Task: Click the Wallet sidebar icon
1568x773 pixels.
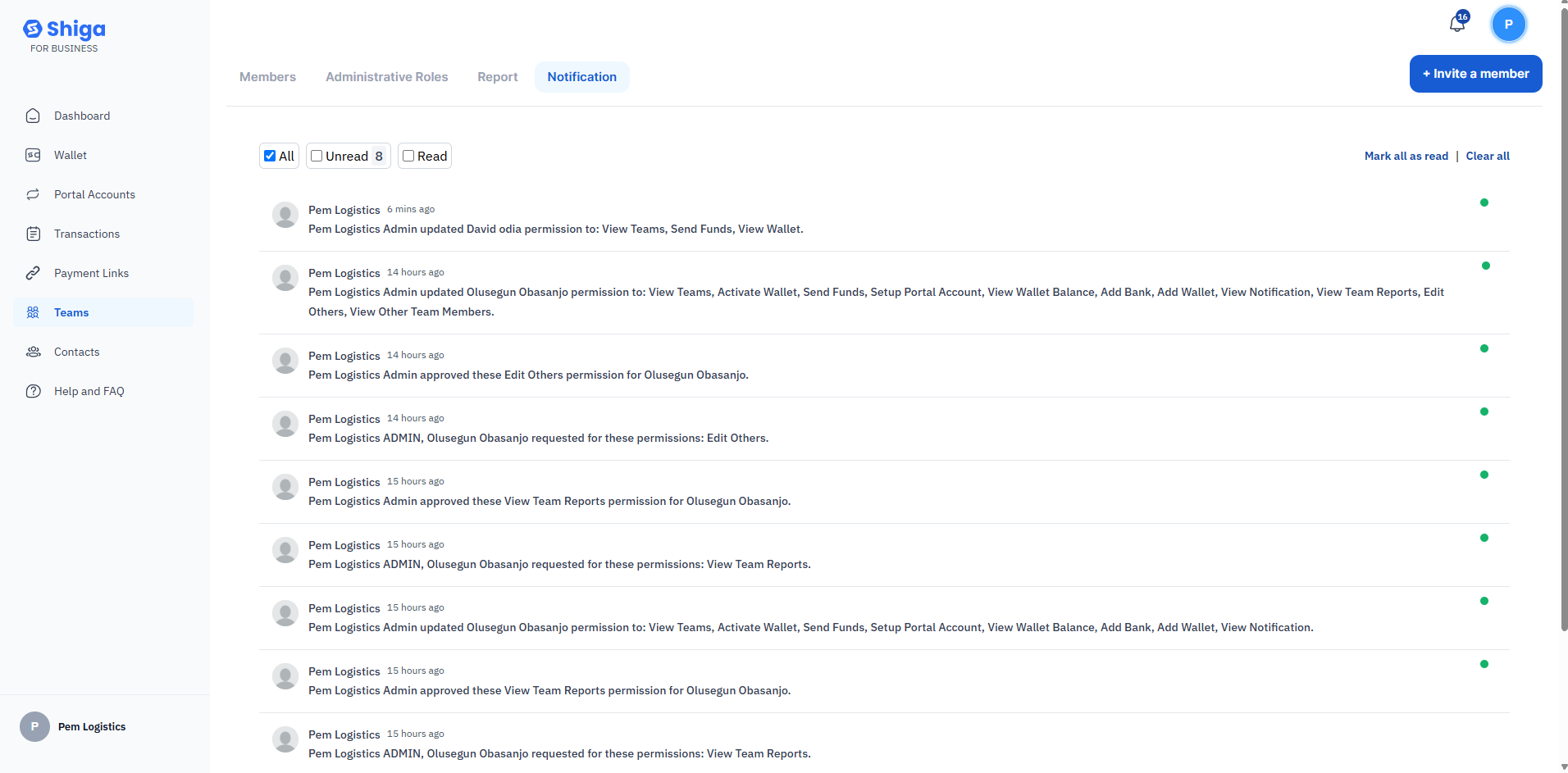Action: 33,155
